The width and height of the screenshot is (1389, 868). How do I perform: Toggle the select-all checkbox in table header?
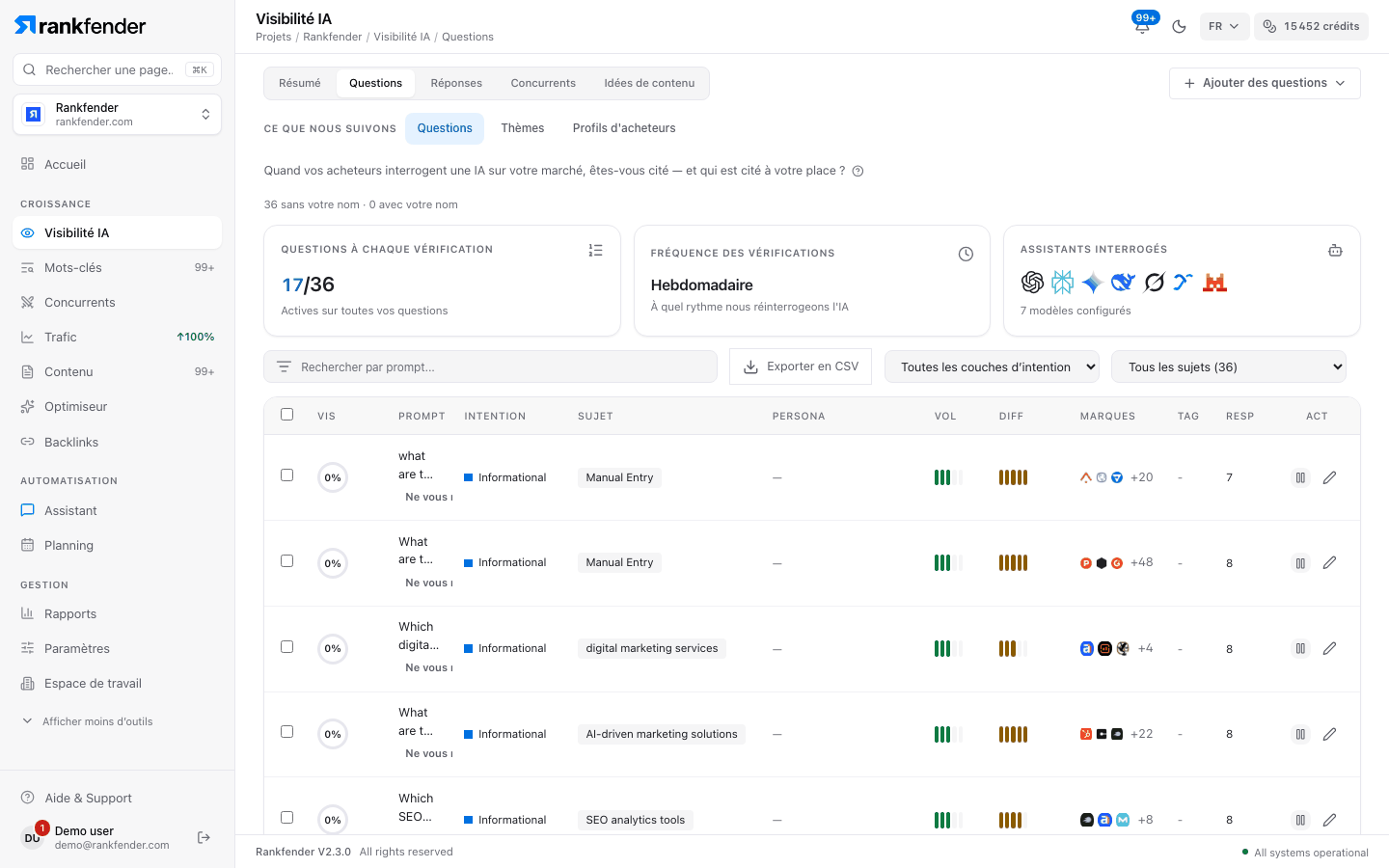(286, 415)
